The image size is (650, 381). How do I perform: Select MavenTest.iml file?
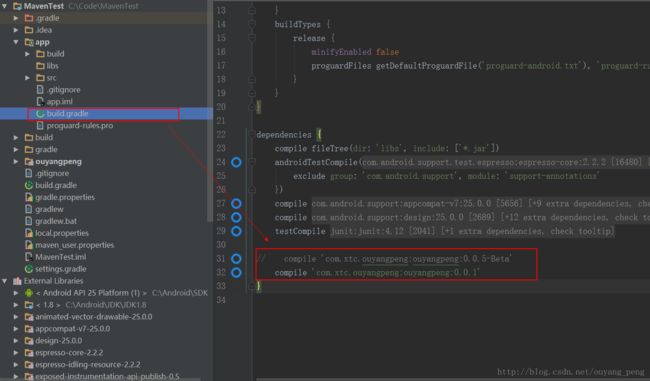(61, 257)
